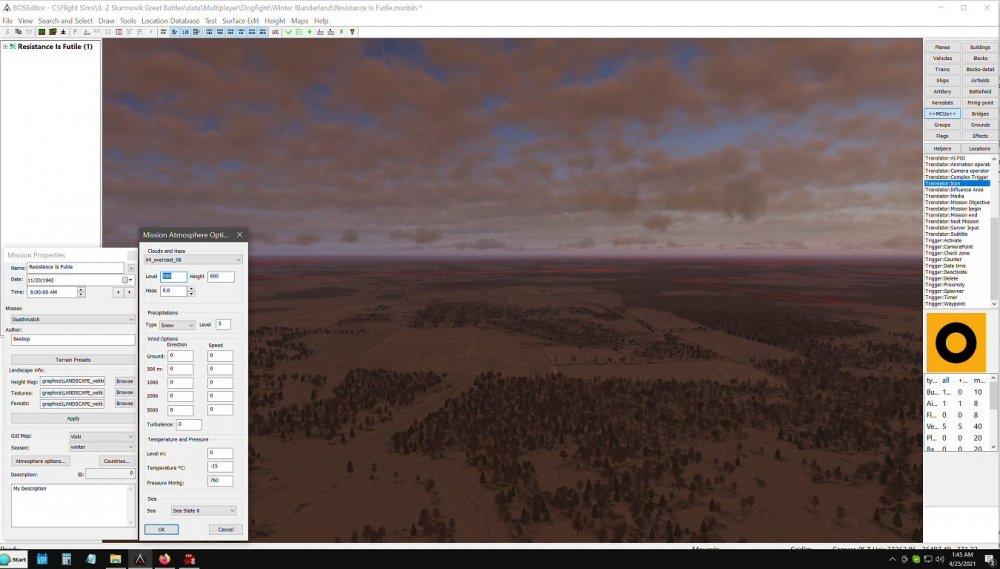Click the Temperature °C input field
The image size is (1000, 569).
(x=220, y=467)
